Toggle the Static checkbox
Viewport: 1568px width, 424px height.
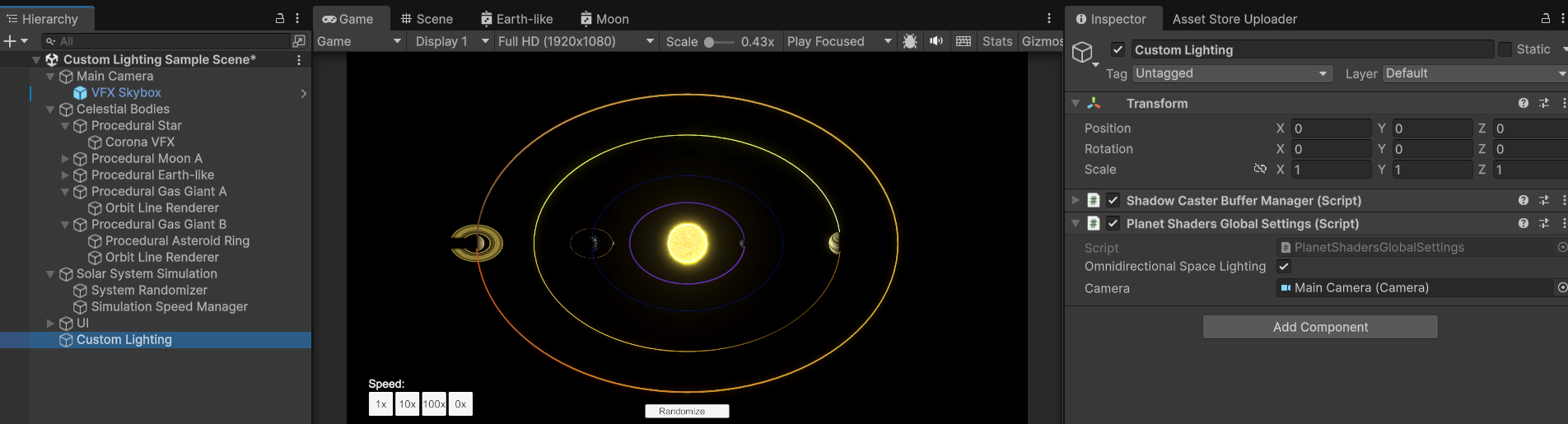(x=1505, y=49)
